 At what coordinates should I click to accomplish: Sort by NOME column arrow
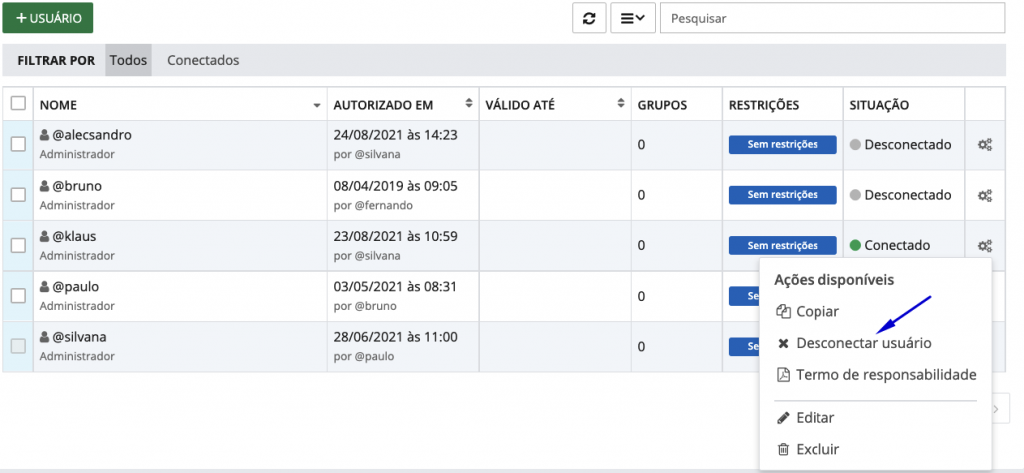coord(317,105)
